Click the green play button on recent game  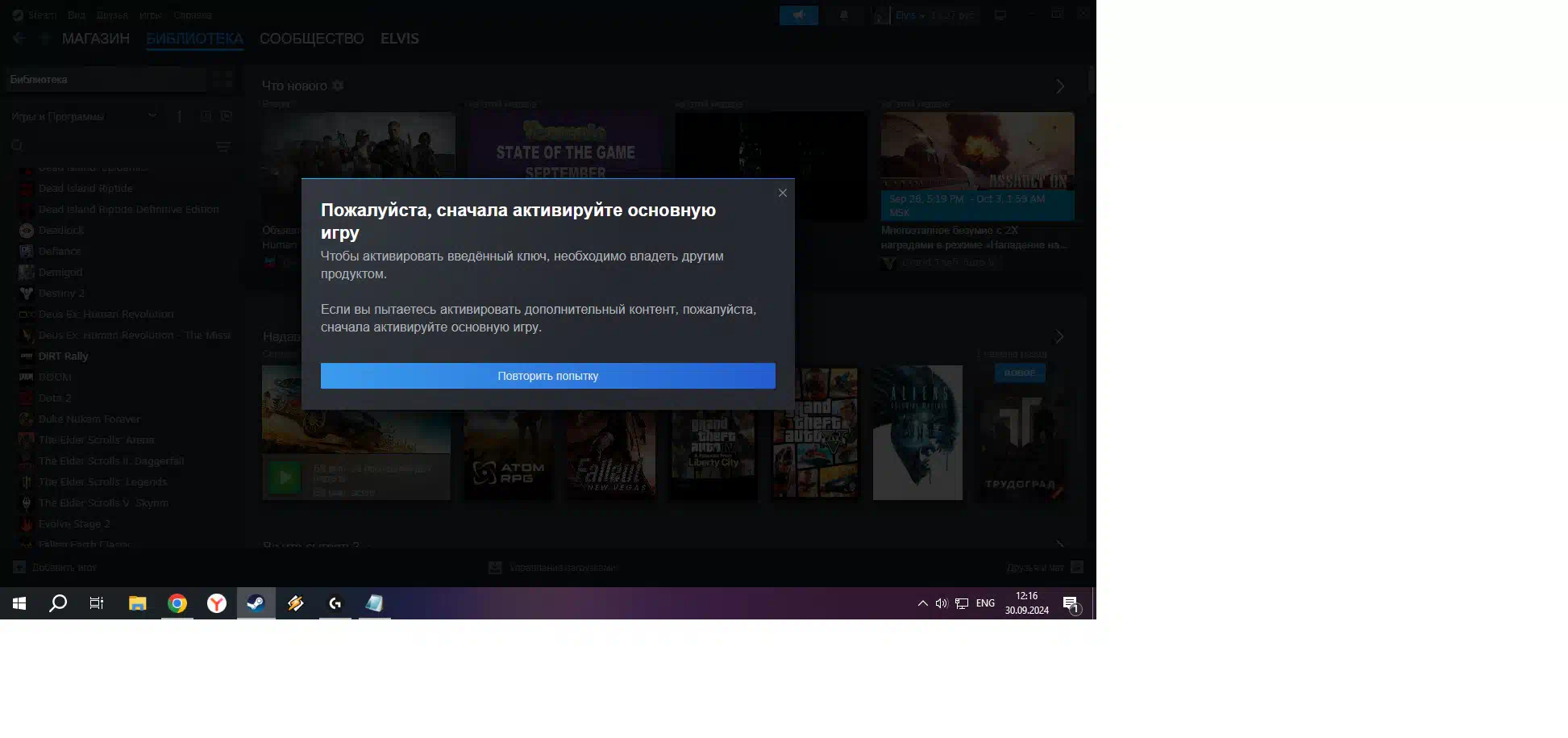click(285, 477)
